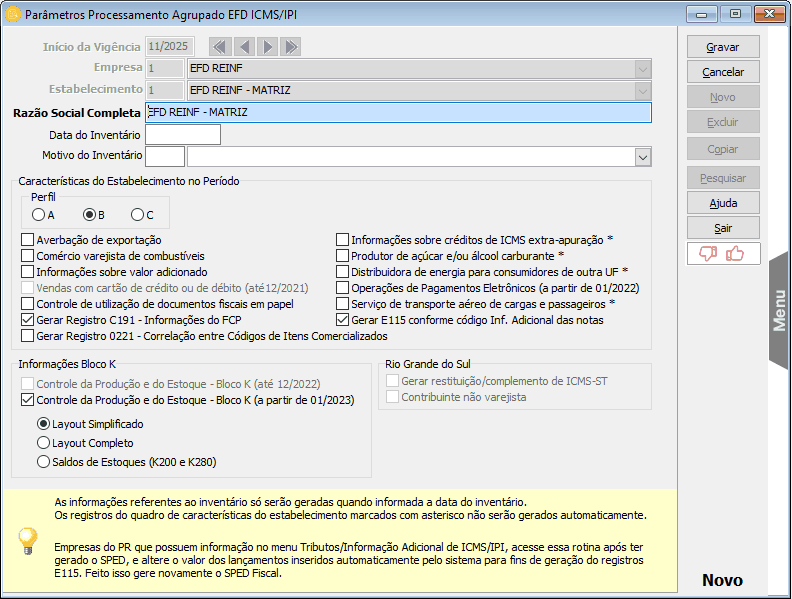Image resolution: width=792 pixels, height=599 pixels.
Task: Uncheck Gerar Registro C191 FCP option
Action: click(x=27, y=320)
